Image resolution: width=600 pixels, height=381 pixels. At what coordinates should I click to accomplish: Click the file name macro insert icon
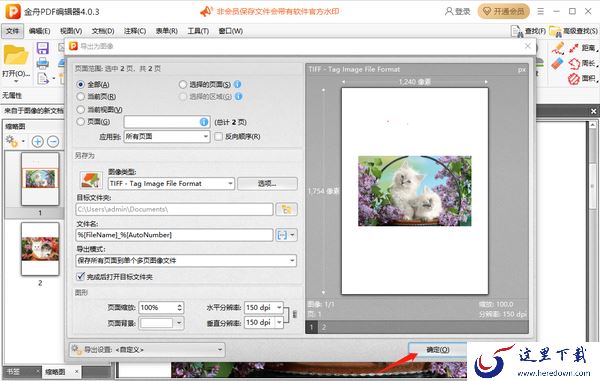[282, 235]
